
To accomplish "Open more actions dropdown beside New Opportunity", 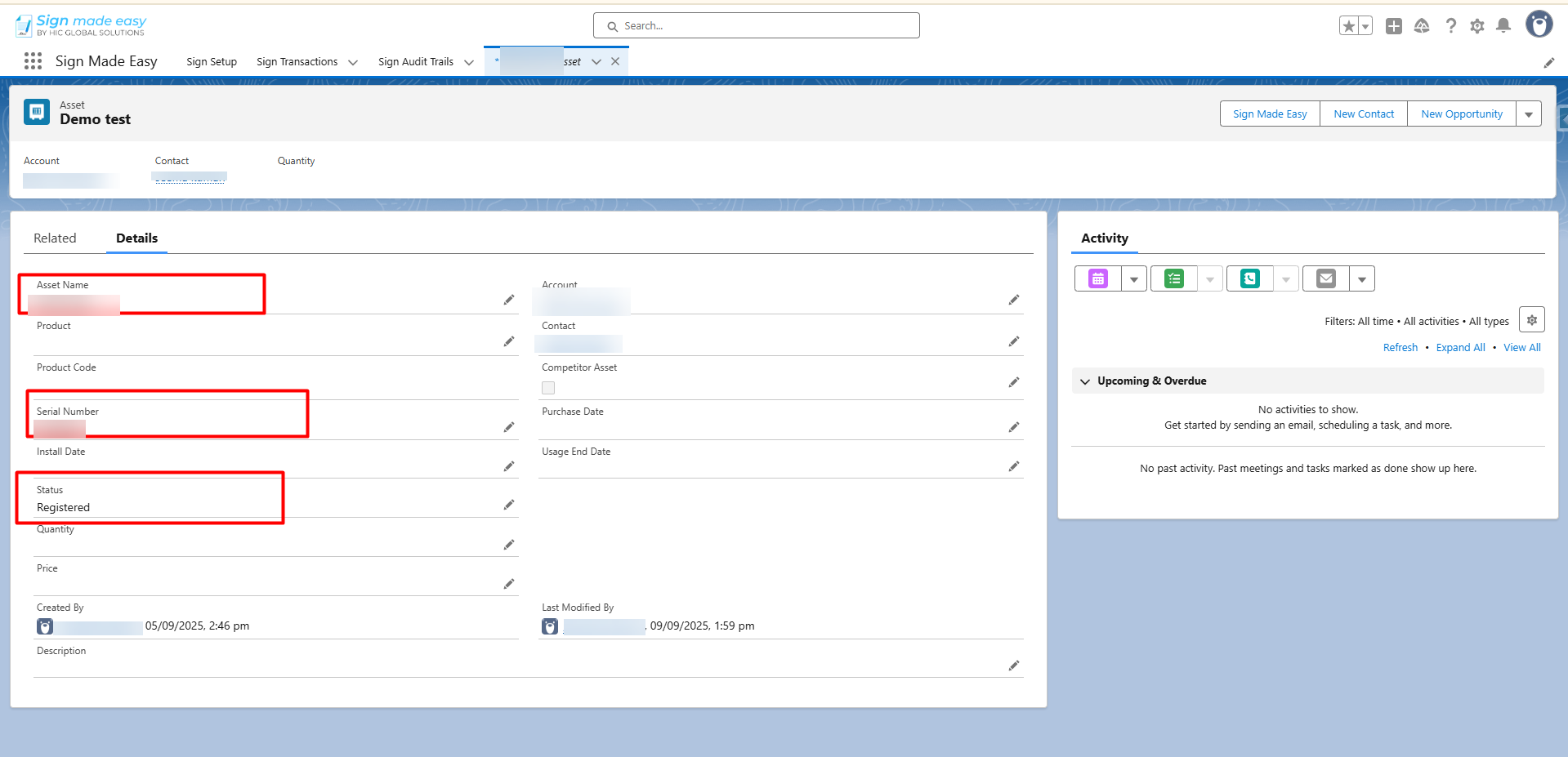I will click(1529, 114).
